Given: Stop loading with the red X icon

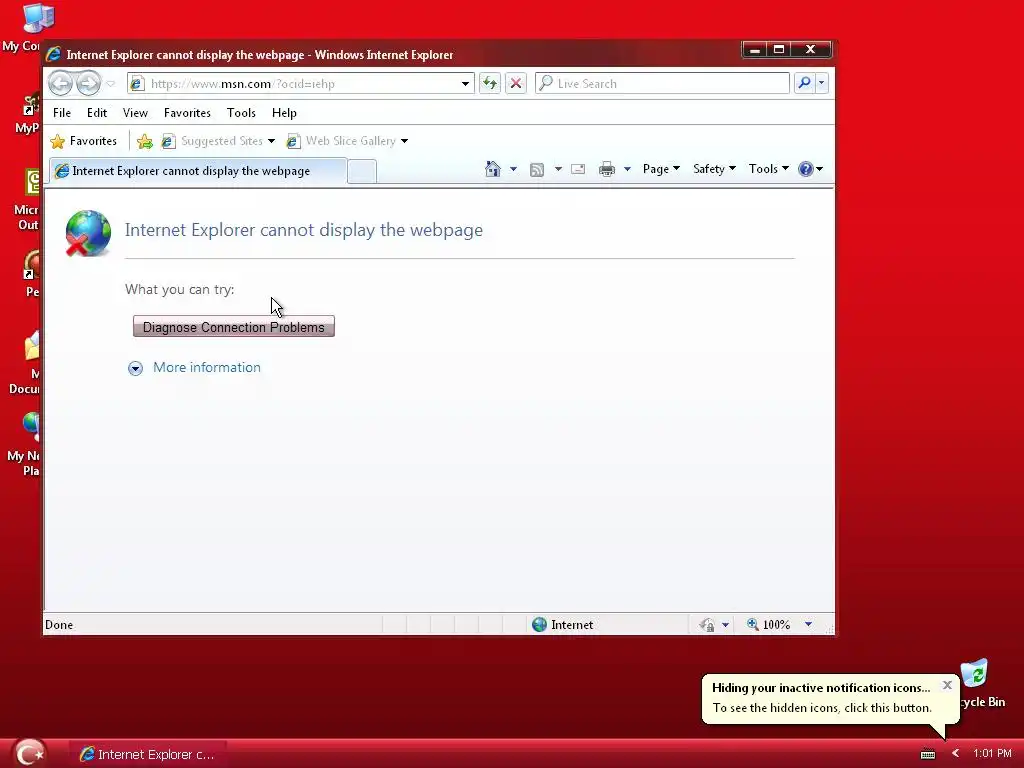Looking at the screenshot, I should point(516,83).
